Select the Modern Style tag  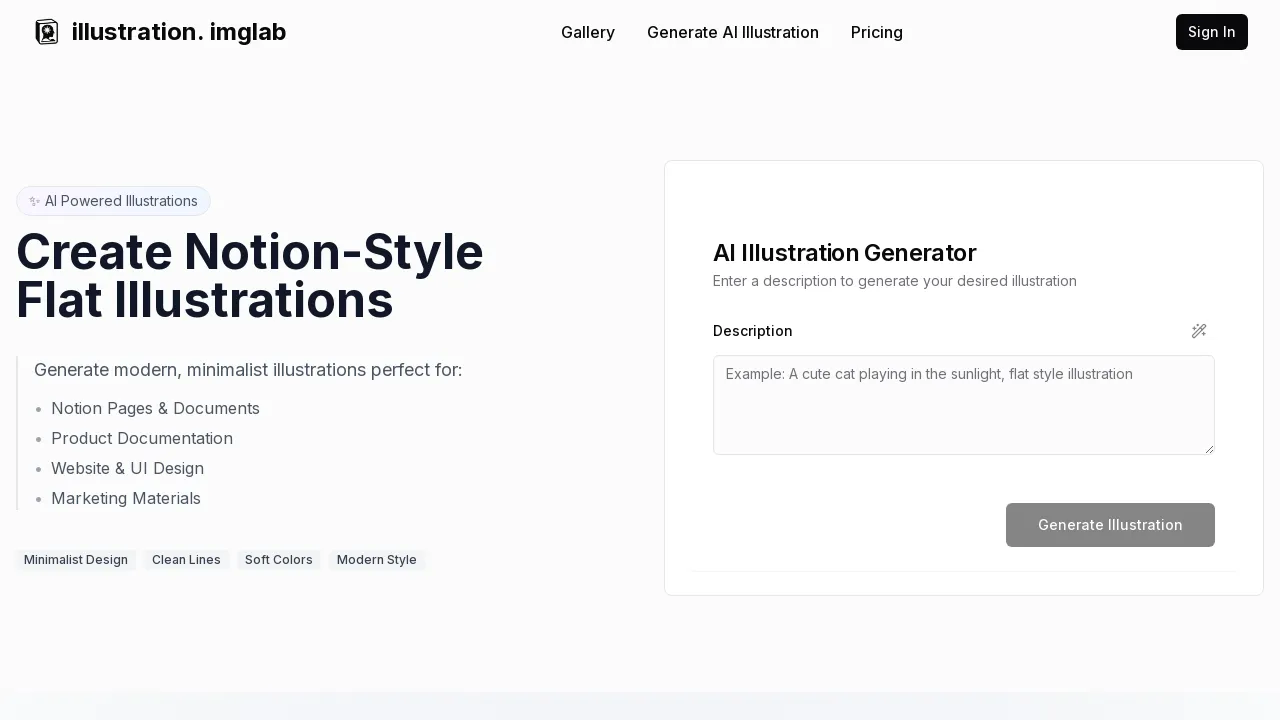[x=377, y=560]
